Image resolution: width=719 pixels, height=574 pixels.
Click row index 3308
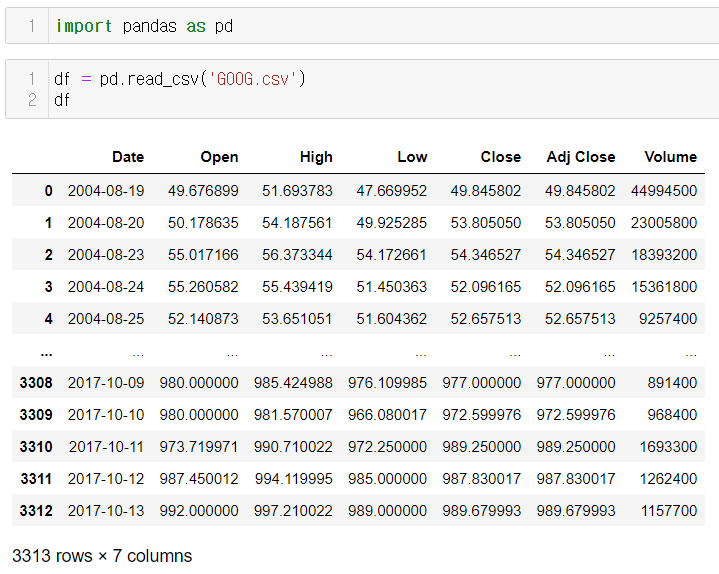point(36,382)
